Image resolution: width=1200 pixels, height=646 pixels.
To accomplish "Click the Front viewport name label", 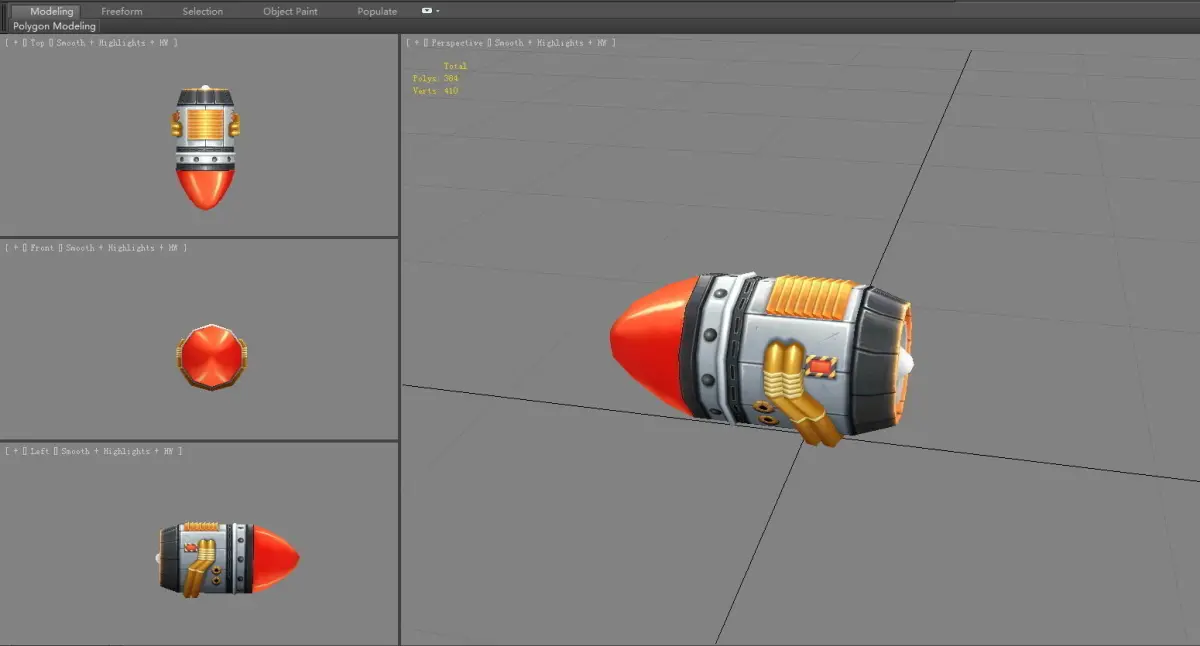I will click(x=42, y=247).
